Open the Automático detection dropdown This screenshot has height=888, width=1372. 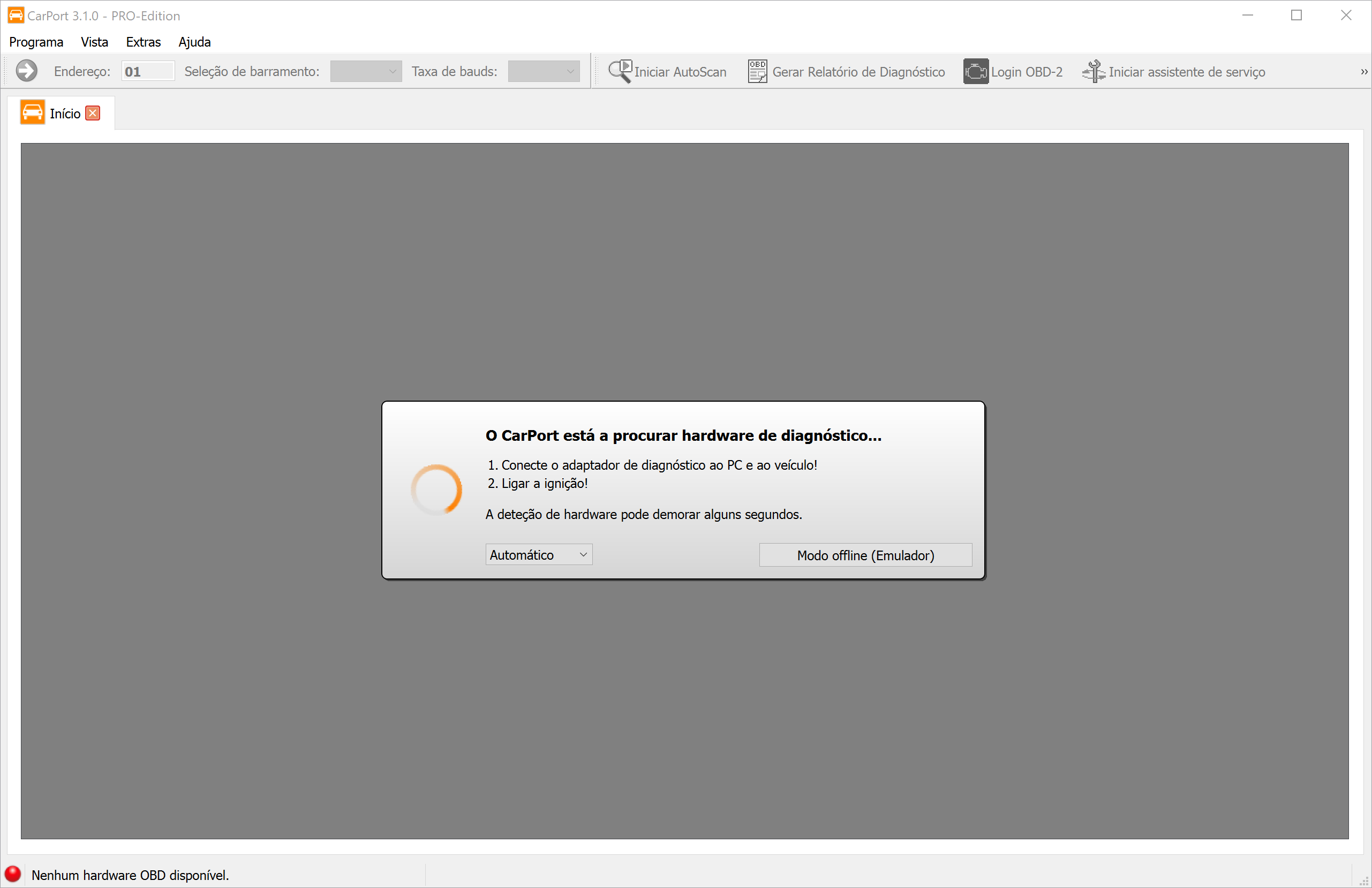tap(538, 554)
